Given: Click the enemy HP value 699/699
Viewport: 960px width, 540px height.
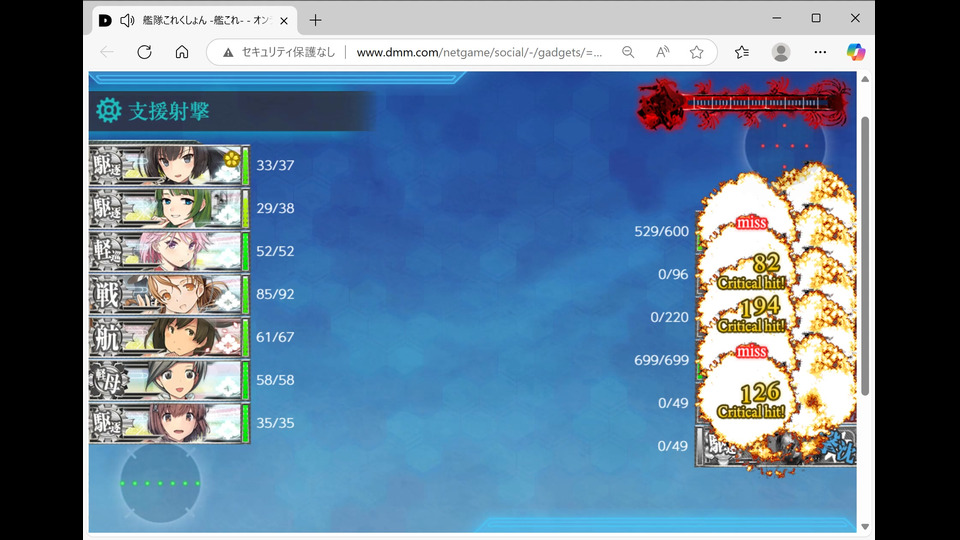Looking at the screenshot, I should click(x=661, y=360).
